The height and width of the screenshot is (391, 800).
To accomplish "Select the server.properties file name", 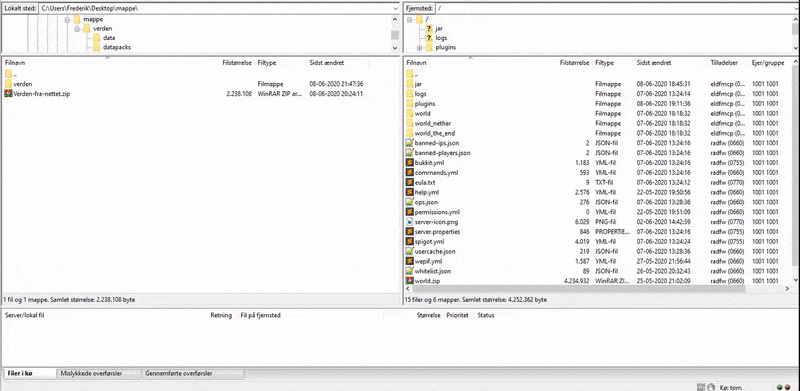I will [438, 232].
